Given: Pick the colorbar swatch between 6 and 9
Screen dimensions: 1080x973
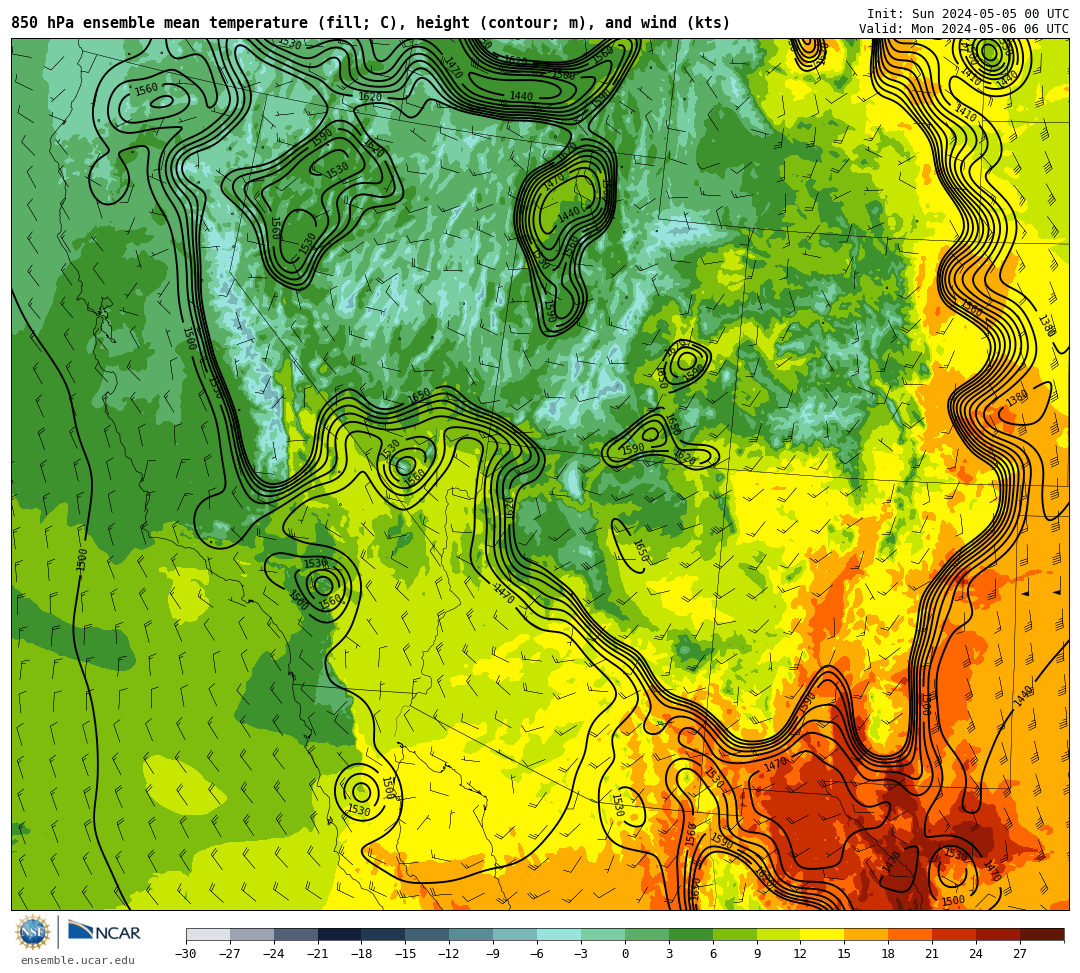Looking at the screenshot, I should pos(735,934).
